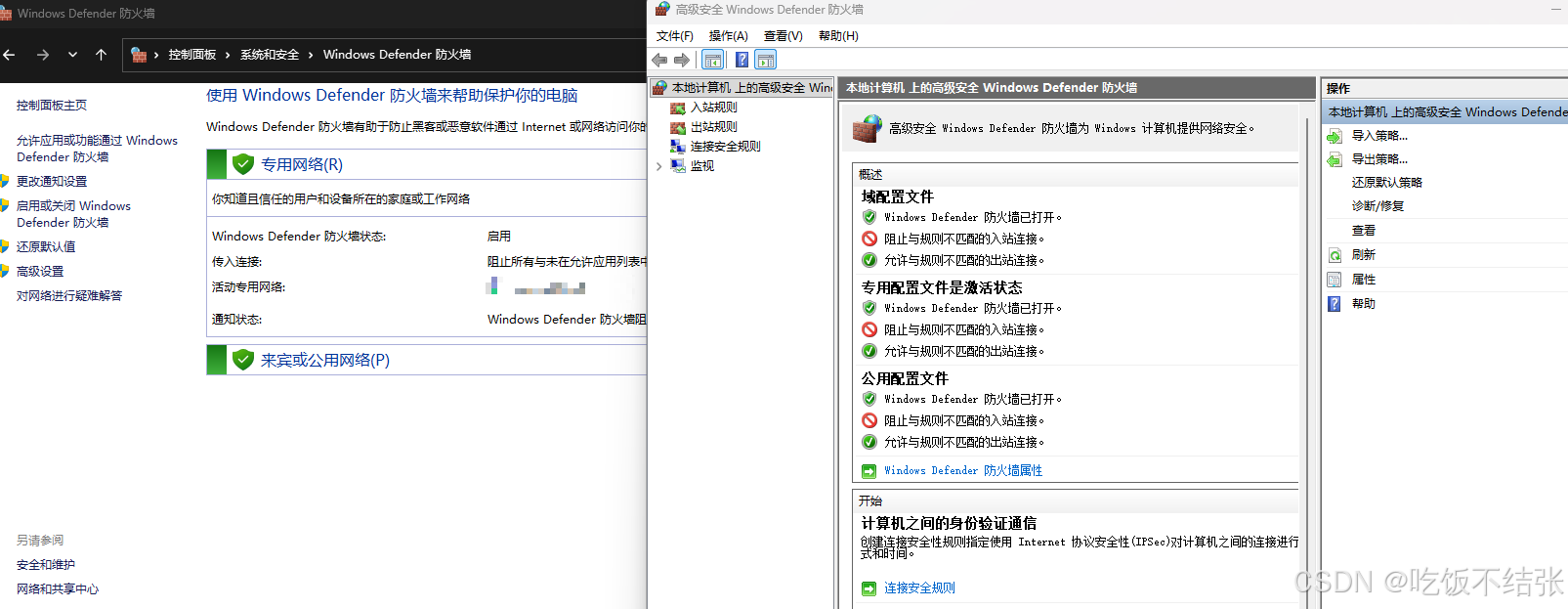Click the 域配置文件 firewall-on green check icon
Viewport: 1568px width, 609px height.
[x=869, y=217]
